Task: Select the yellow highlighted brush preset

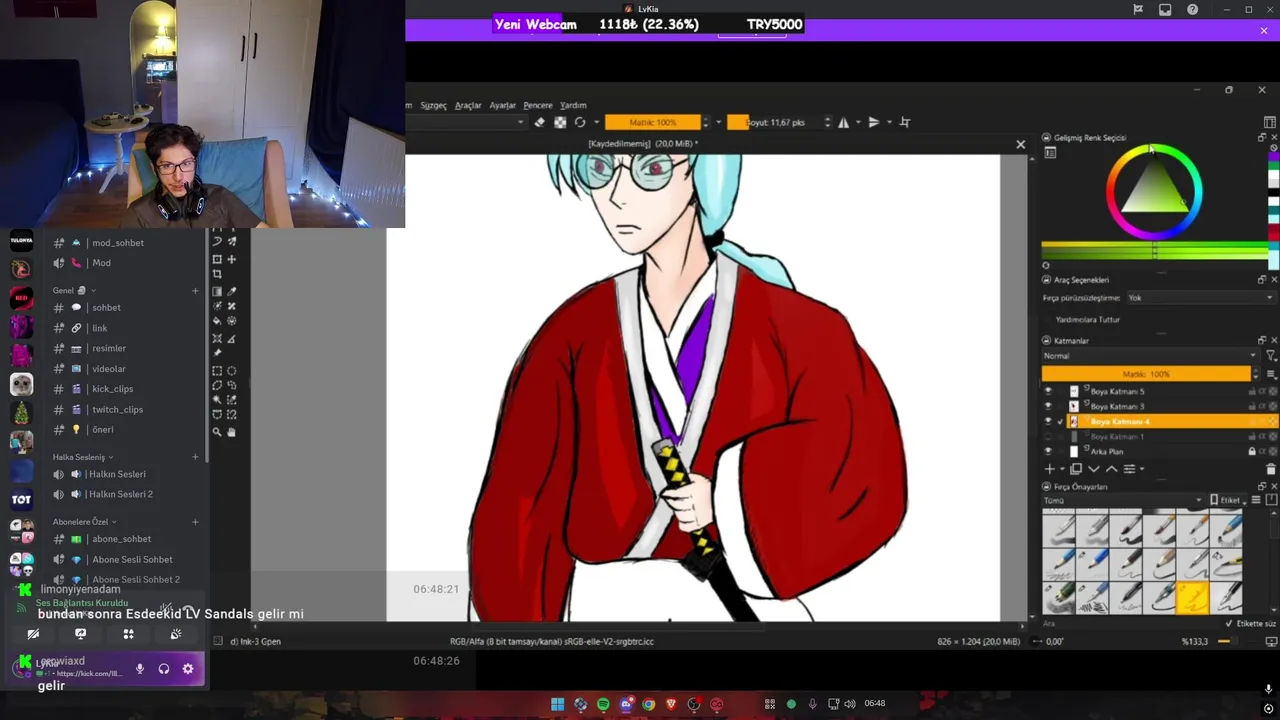Action: tap(1192, 598)
